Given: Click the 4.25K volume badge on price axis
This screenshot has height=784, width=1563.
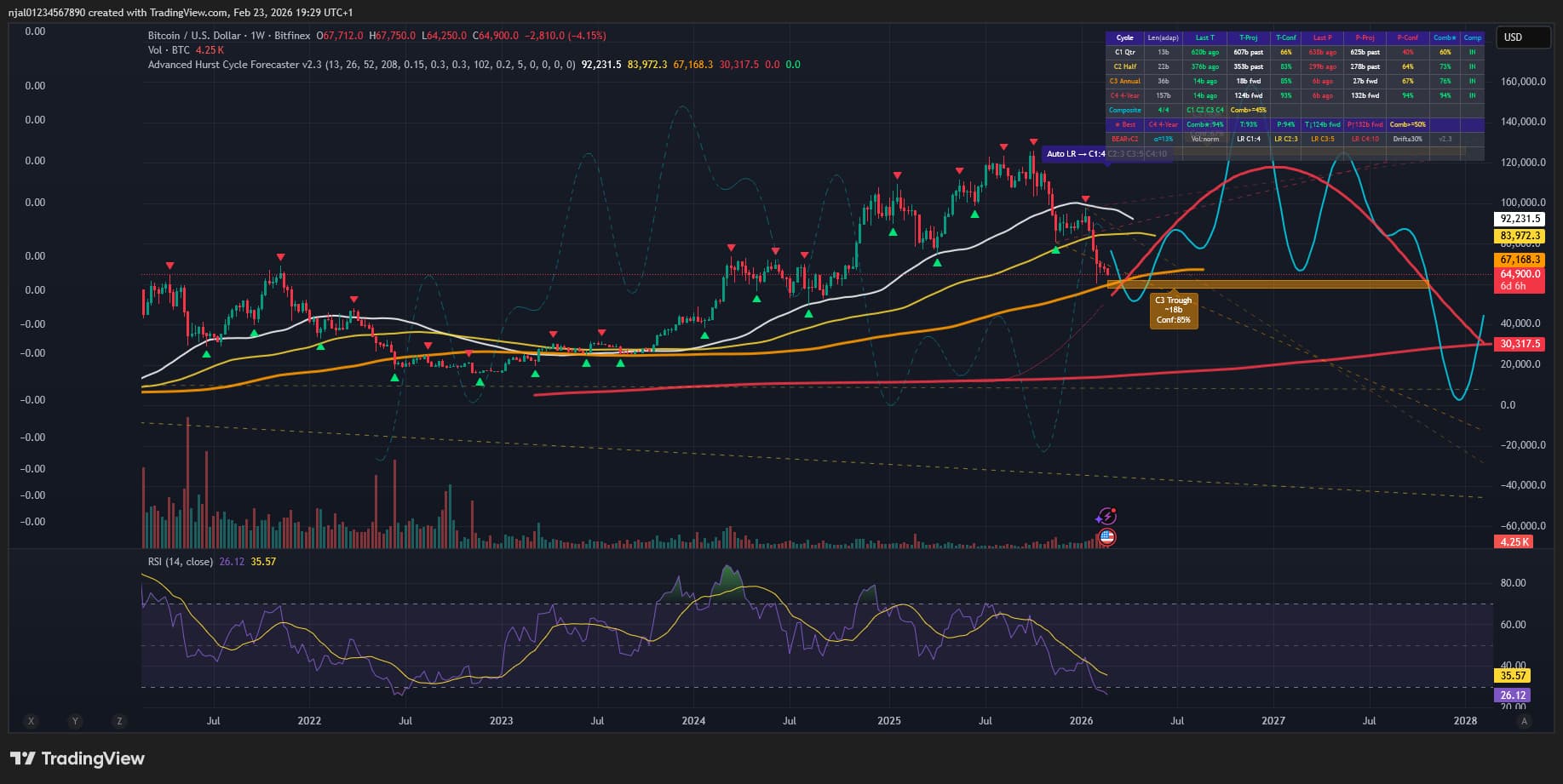Looking at the screenshot, I should coord(1514,541).
